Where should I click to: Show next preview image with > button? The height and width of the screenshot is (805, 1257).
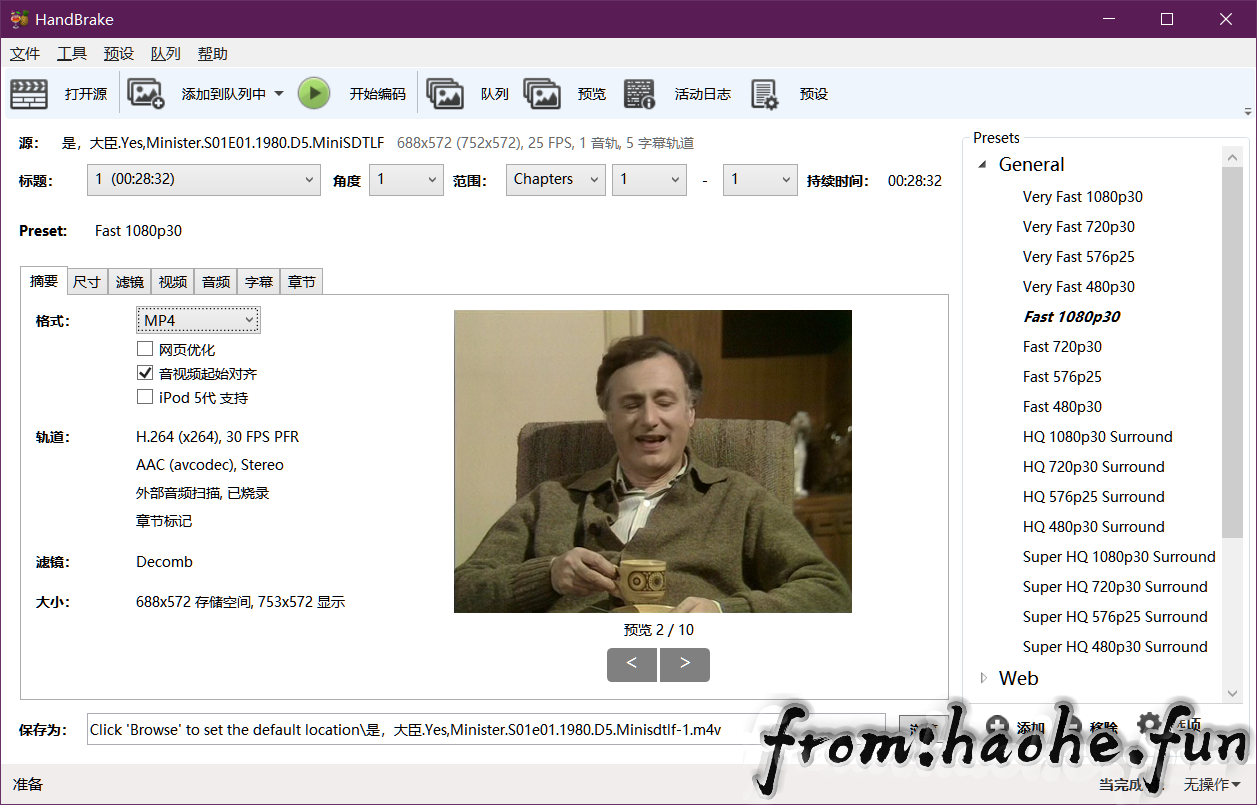click(x=685, y=665)
